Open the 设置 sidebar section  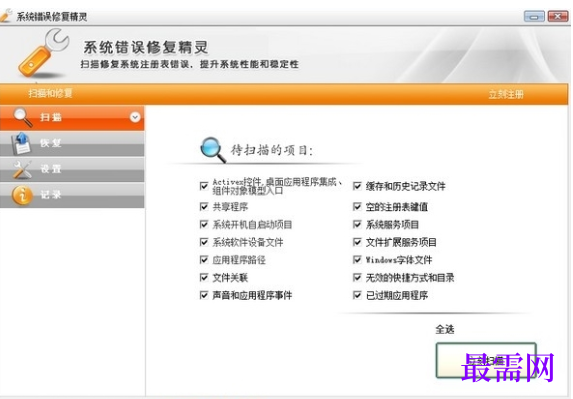(x=72, y=170)
